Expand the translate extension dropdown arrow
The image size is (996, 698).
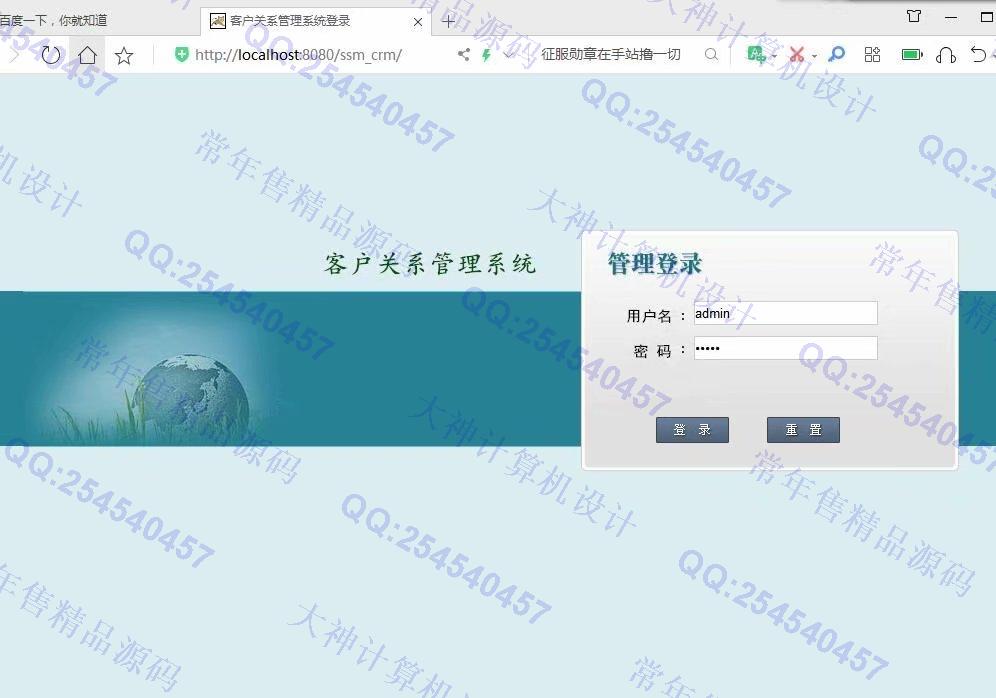[x=774, y=56]
